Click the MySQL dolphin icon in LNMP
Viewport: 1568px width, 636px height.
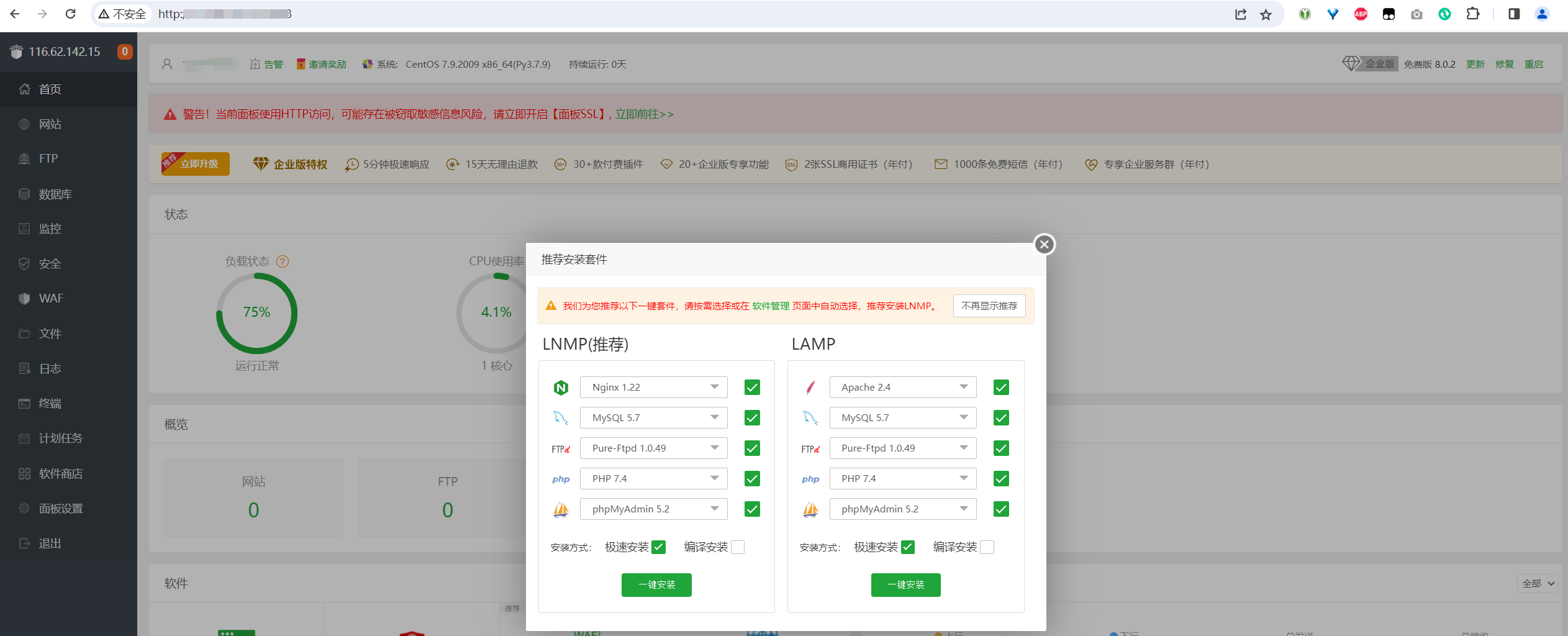click(561, 418)
